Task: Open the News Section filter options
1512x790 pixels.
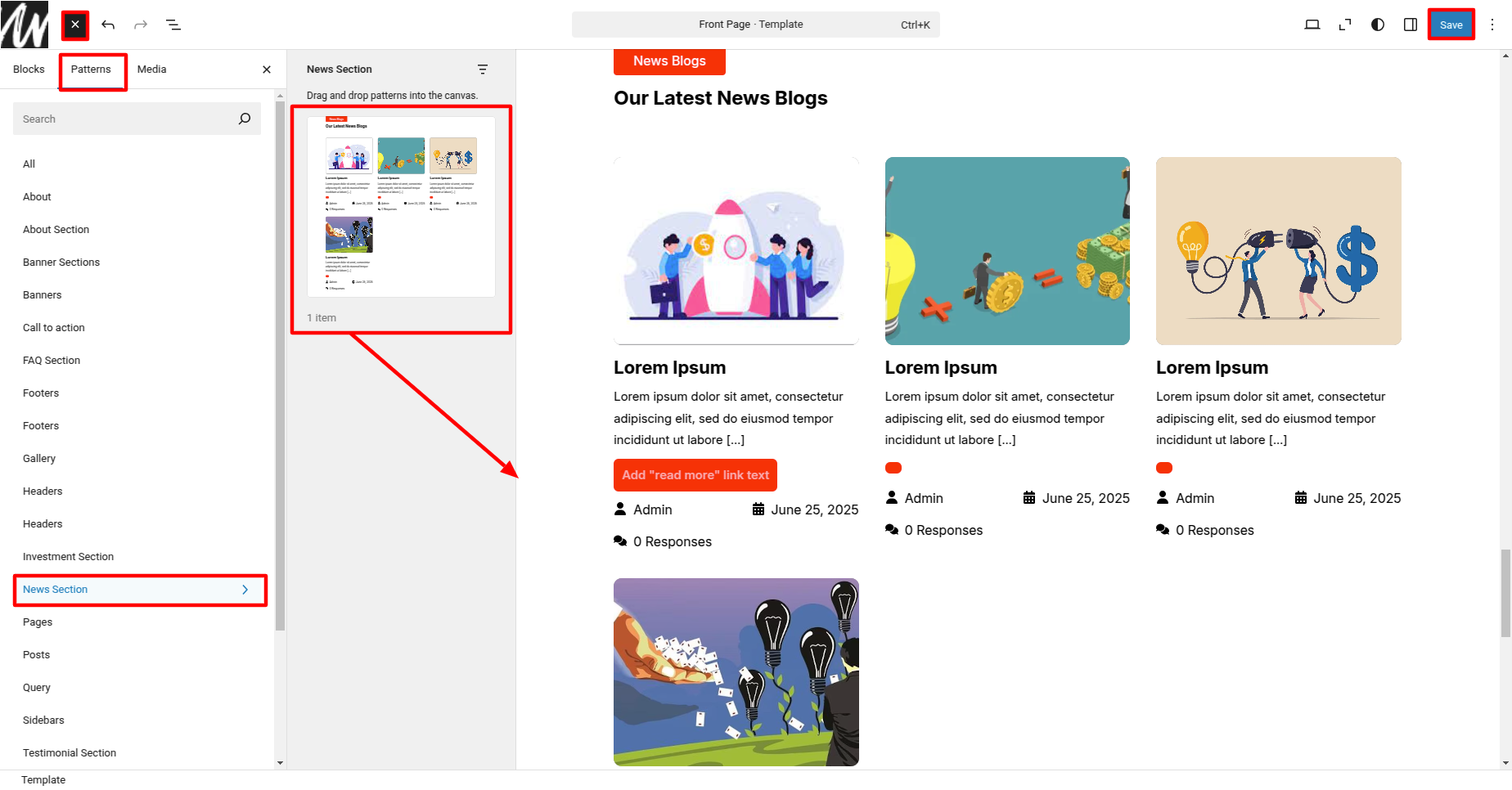Action: click(x=483, y=70)
